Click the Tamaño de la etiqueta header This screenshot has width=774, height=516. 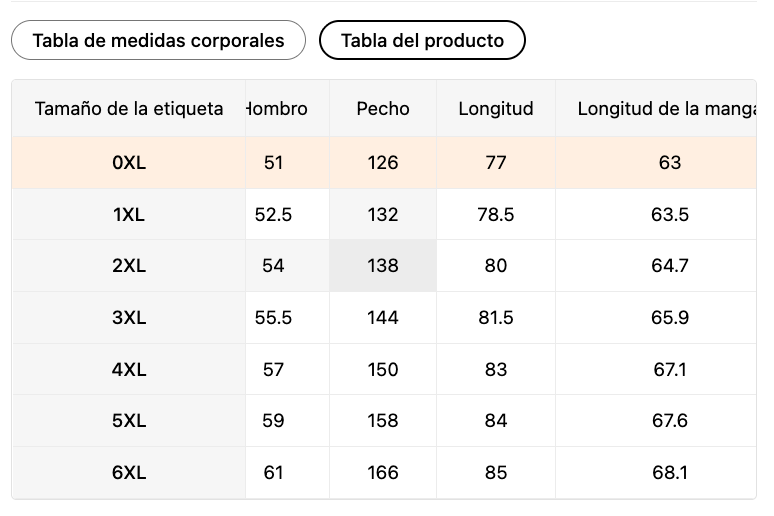[x=129, y=109]
